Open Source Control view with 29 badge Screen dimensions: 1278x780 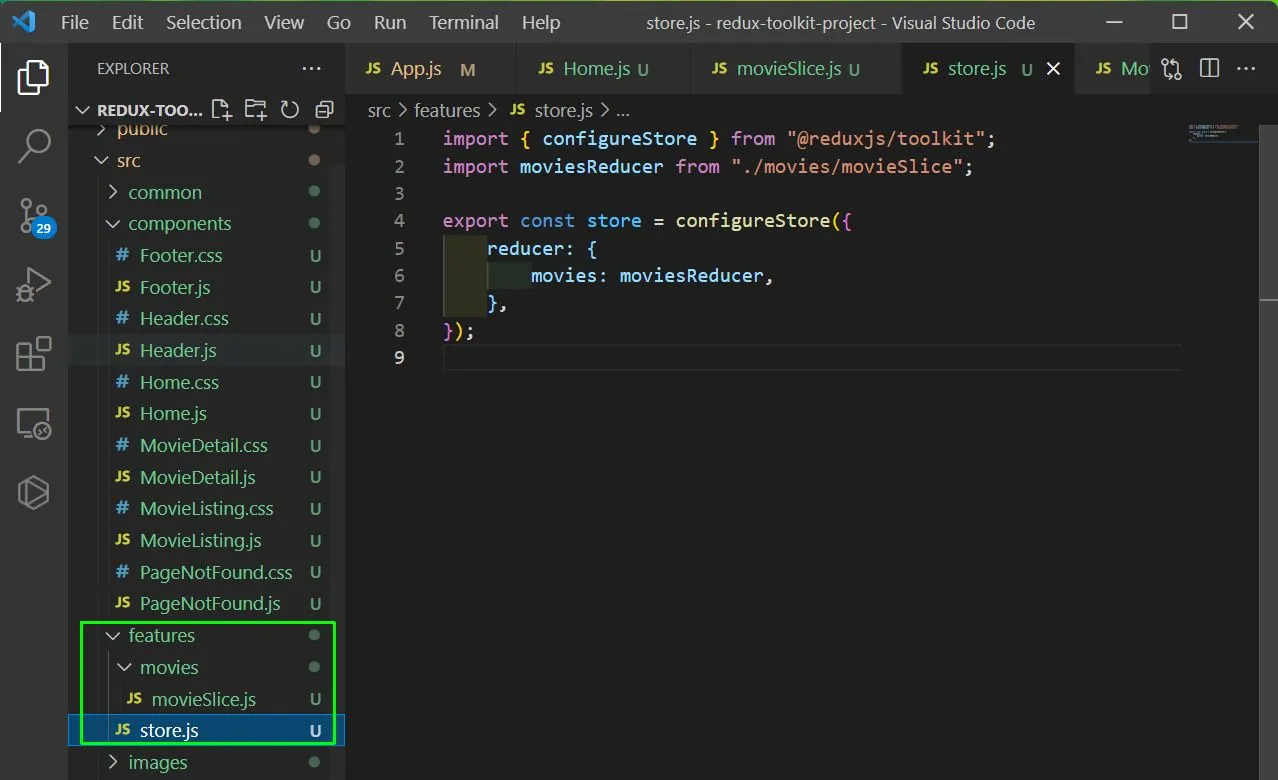[35, 216]
